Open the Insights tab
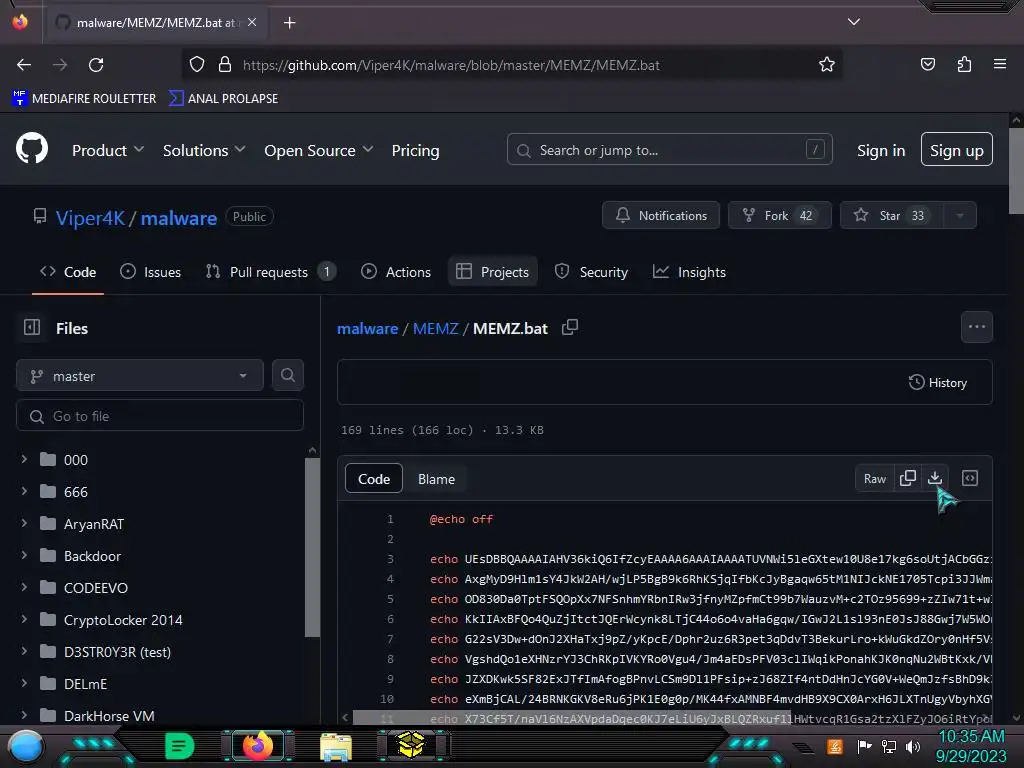Image resolution: width=1024 pixels, height=768 pixels. click(x=689, y=272)
